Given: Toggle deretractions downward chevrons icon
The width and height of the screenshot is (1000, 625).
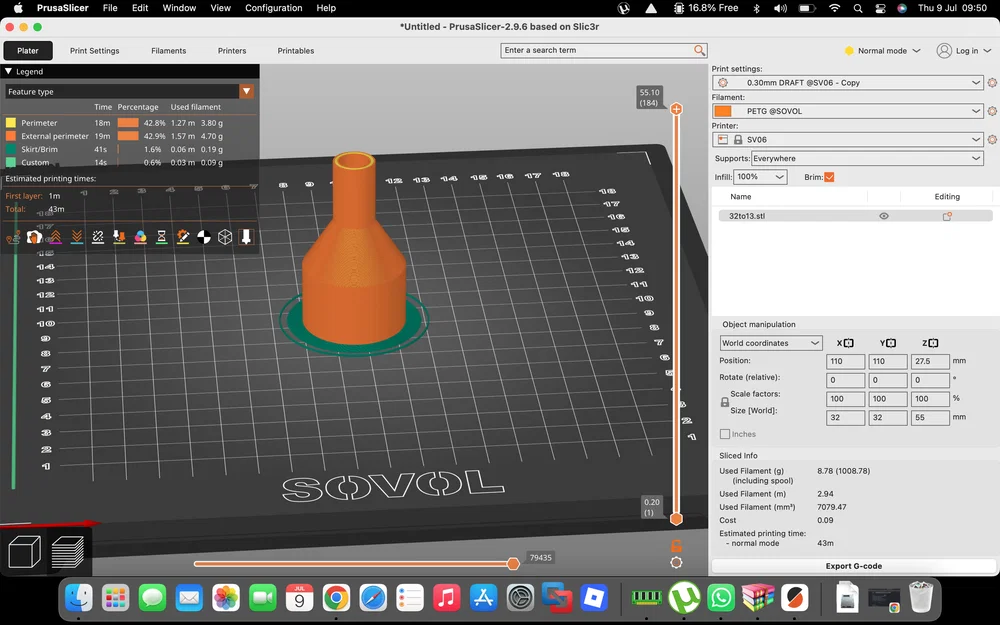Looking at the screenshot, I should (x=77, y=237).
